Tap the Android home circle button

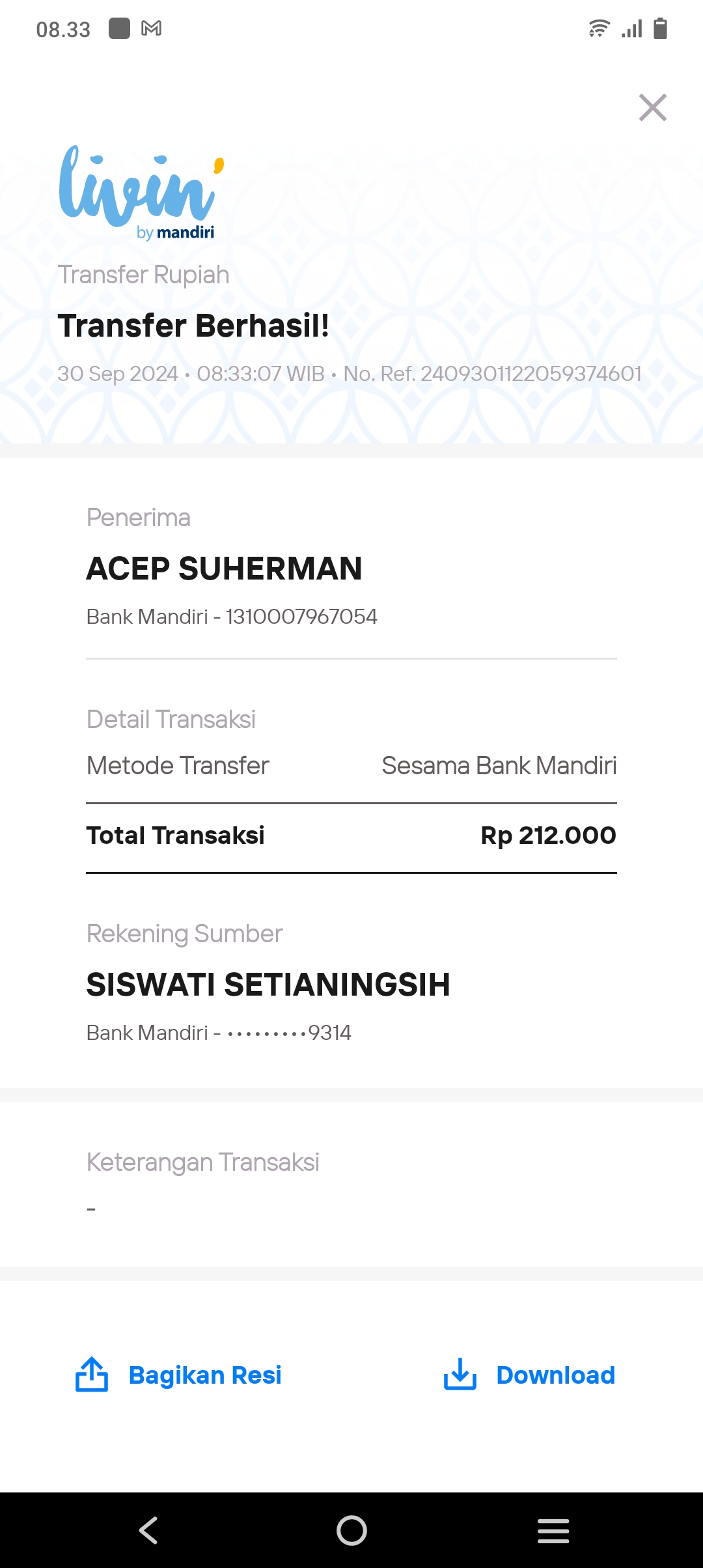[x=351, y=1530]
